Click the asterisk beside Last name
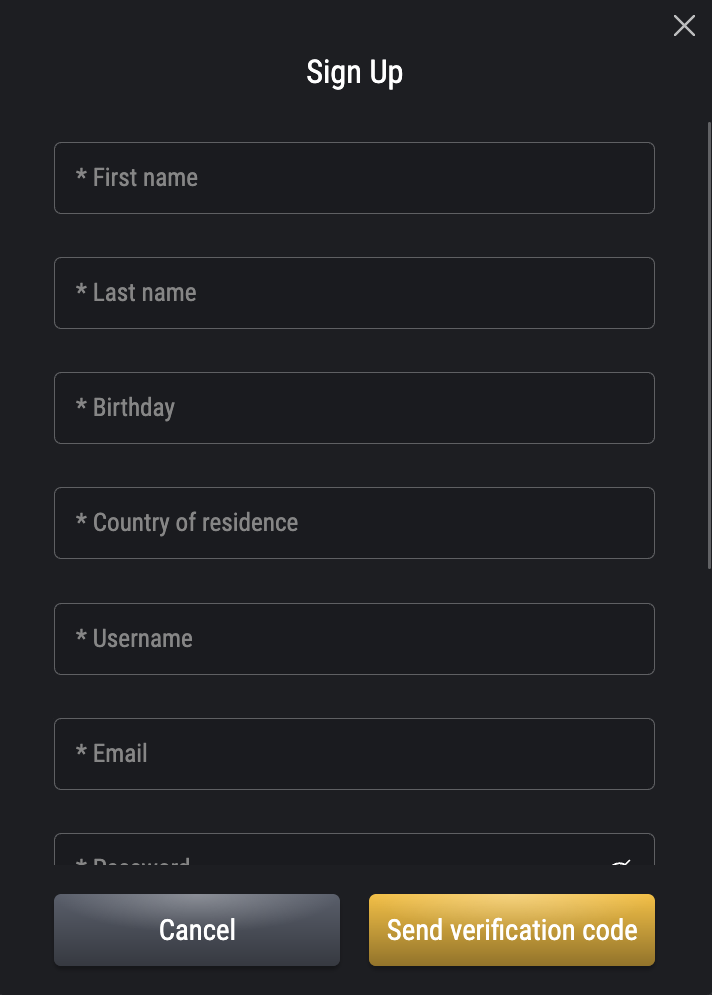 (x=81, y=293)
